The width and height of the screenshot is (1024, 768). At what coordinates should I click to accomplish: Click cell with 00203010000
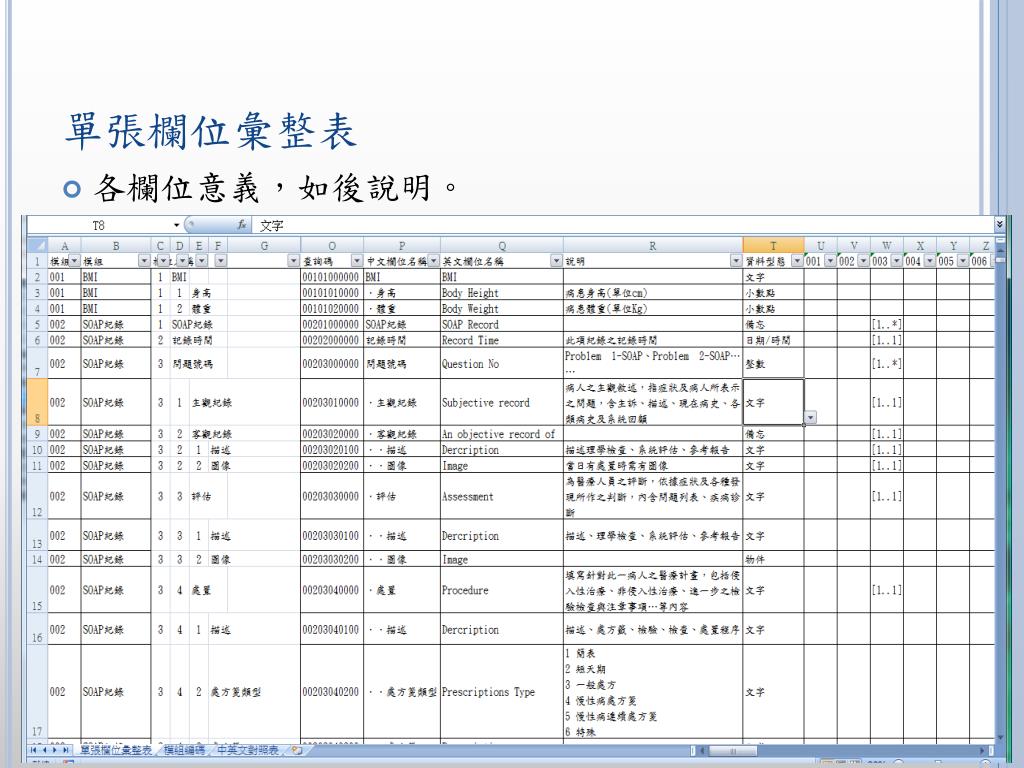coord(332,402)
